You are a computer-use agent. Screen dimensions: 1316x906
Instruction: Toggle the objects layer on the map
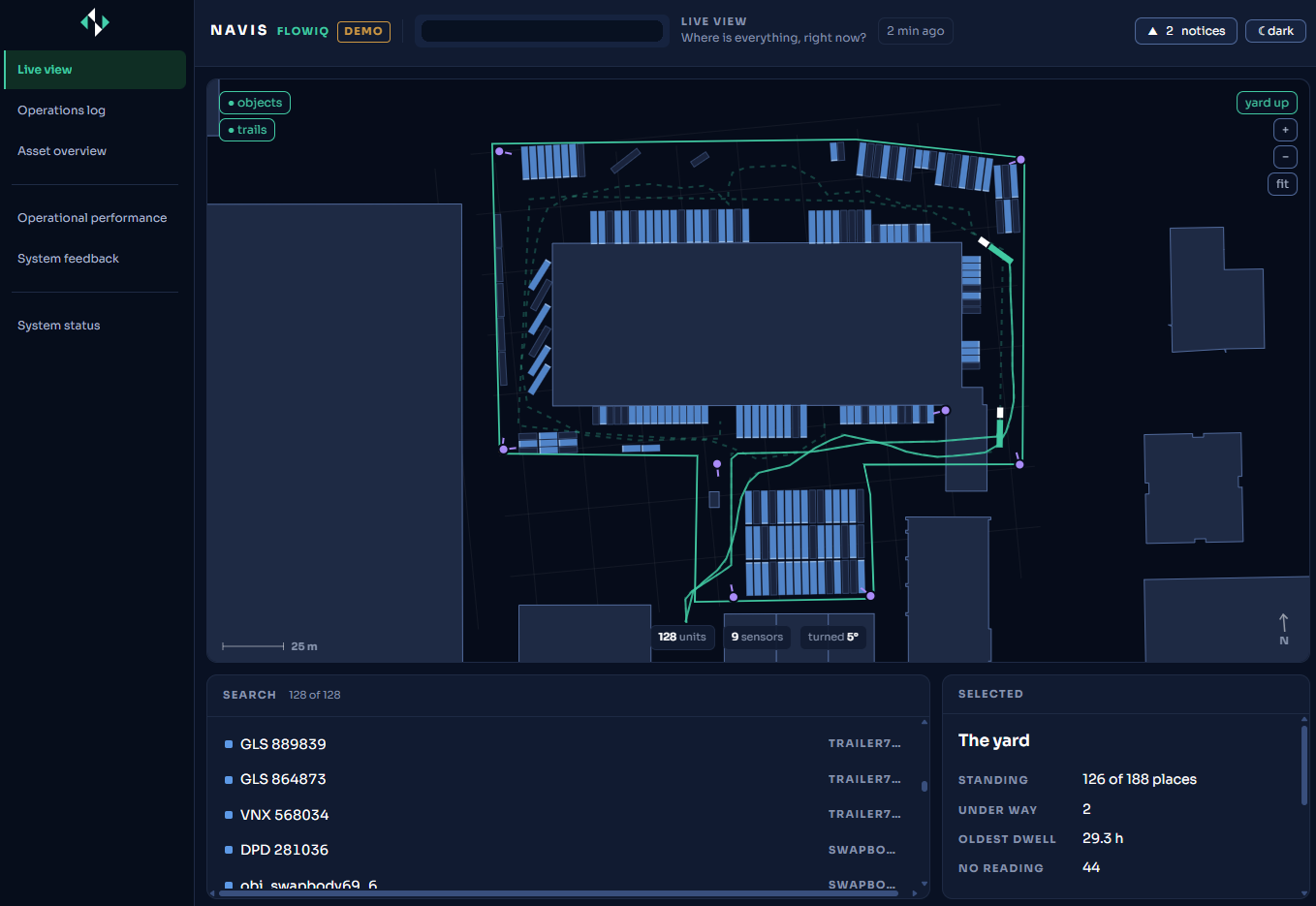point(255,103)
